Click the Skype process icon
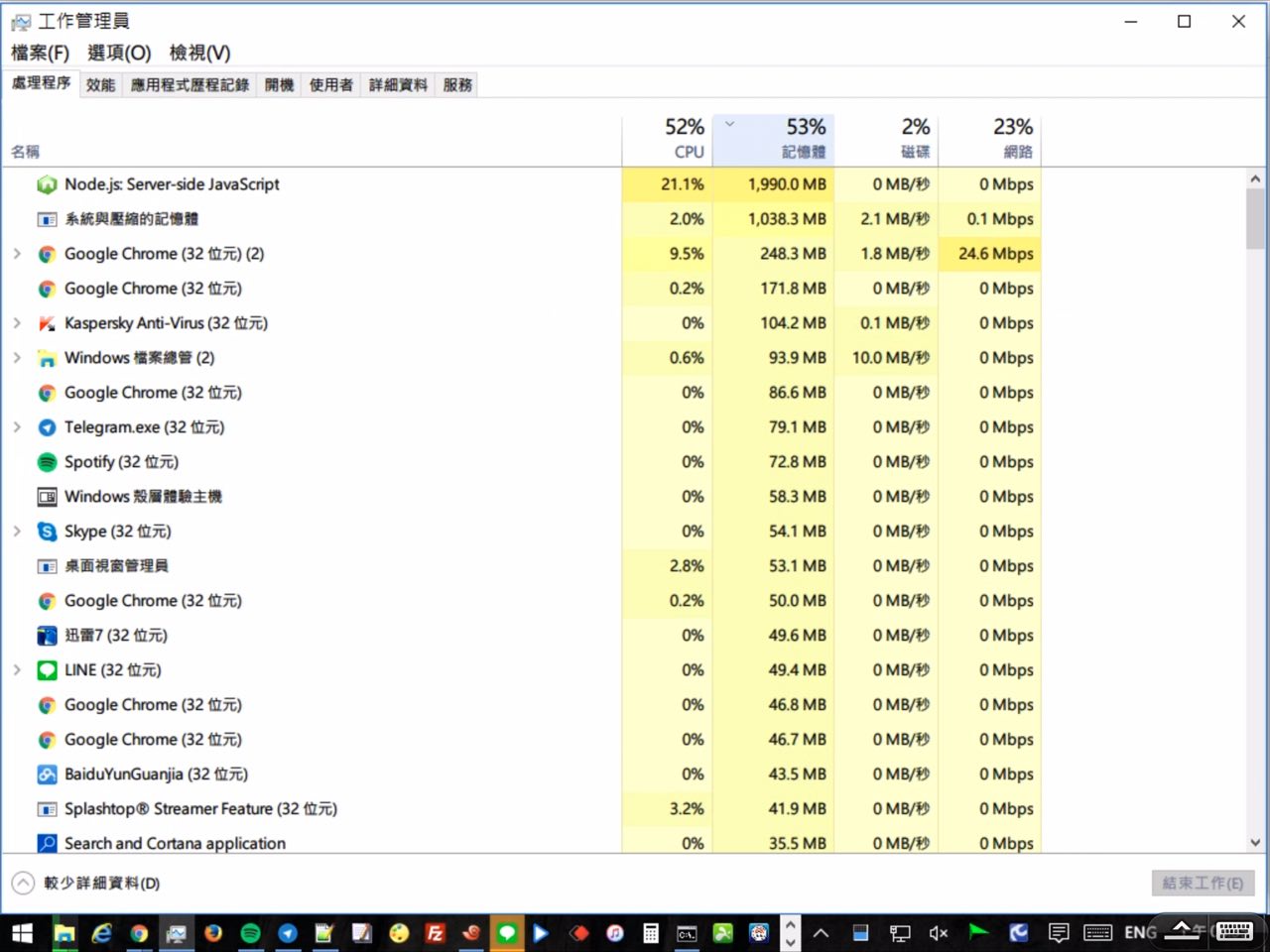The image size is (1270, 952). coord(47,532)
